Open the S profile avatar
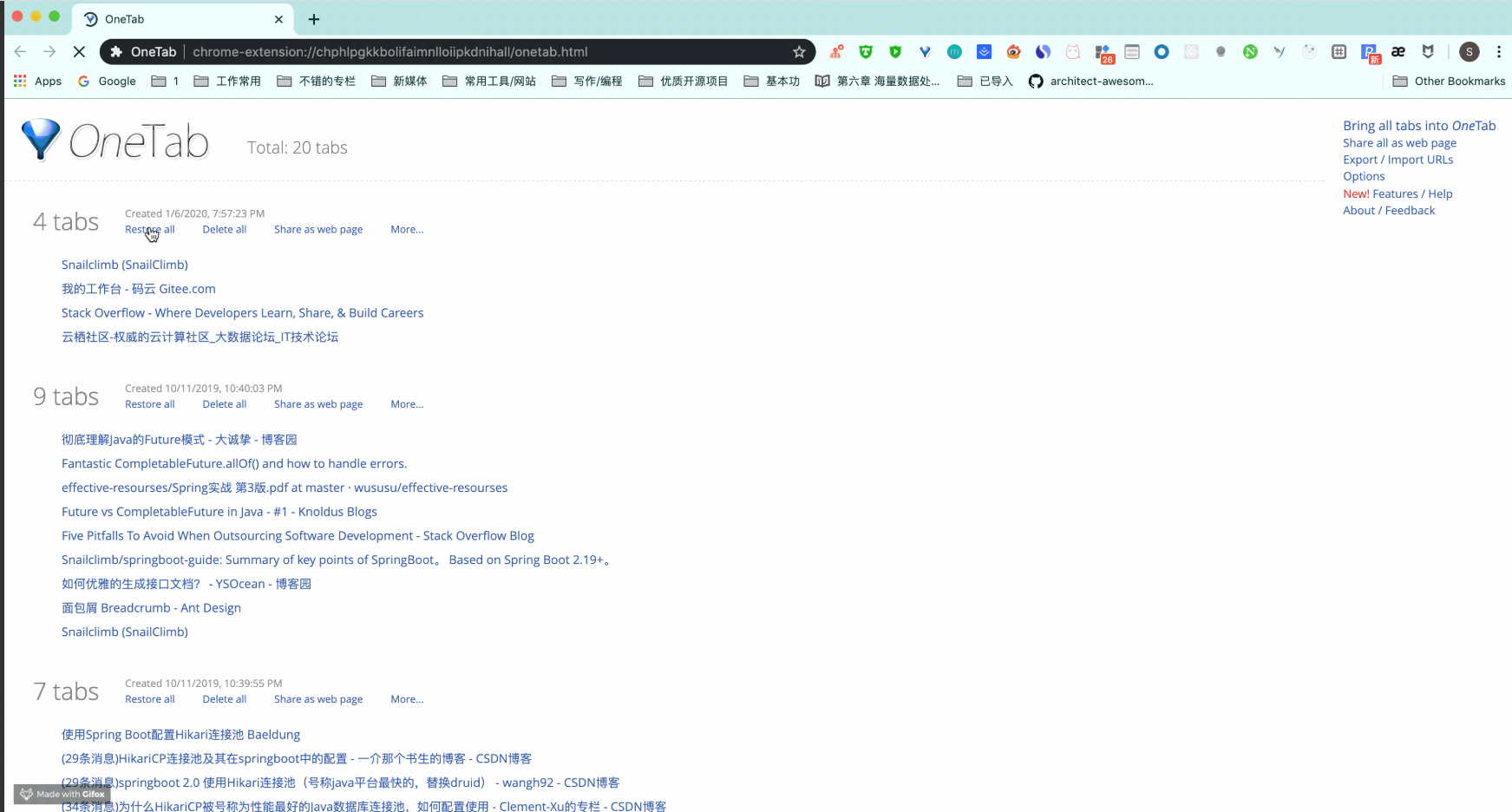This screenshot has width=1512, height=812. pos(1469,52)
